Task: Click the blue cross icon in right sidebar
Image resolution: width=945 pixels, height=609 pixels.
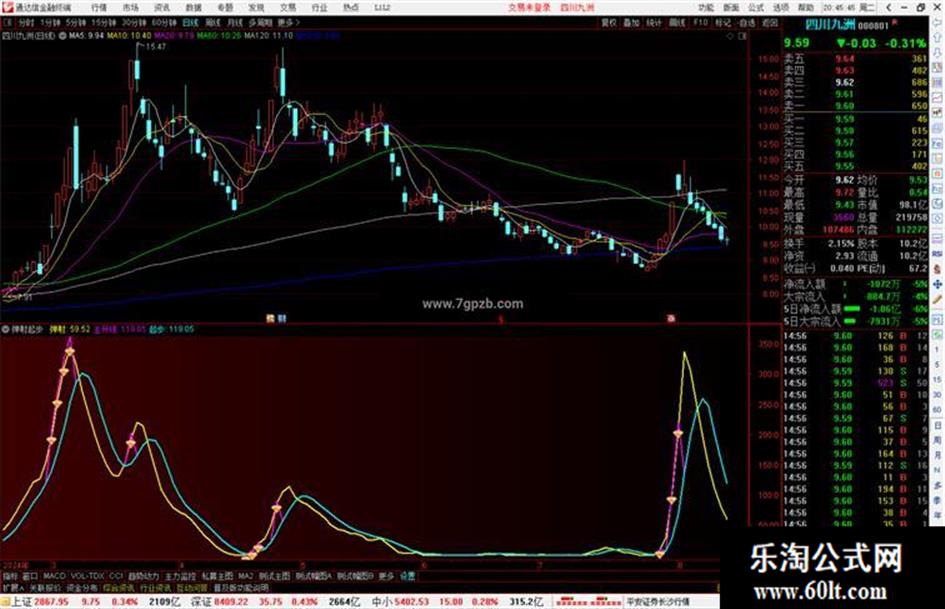Action: (937, 284)
